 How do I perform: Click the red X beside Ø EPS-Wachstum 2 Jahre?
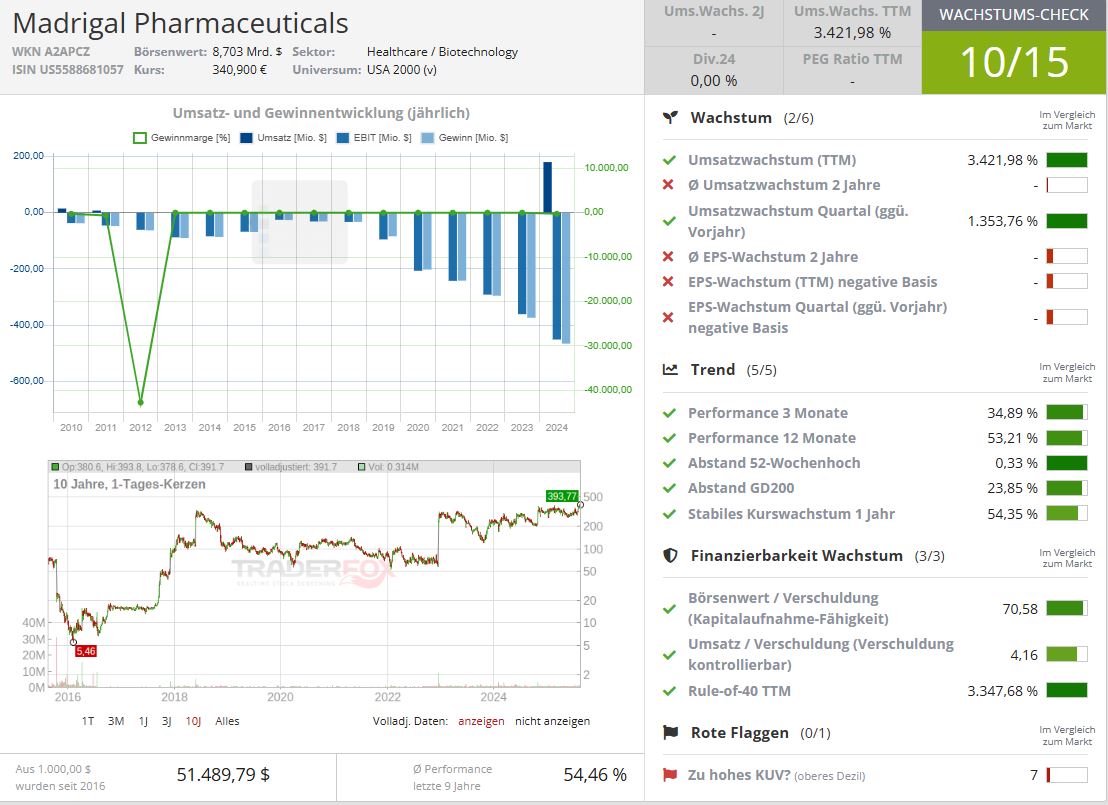pyautogui.click(x=668, y=257)
